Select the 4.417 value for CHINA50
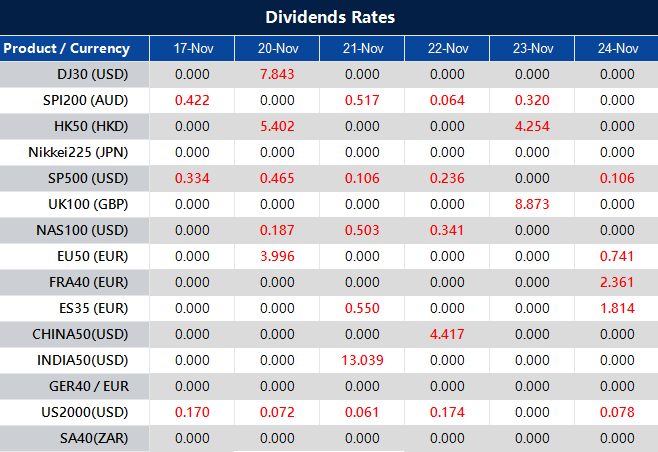 (x=447, y=334)
